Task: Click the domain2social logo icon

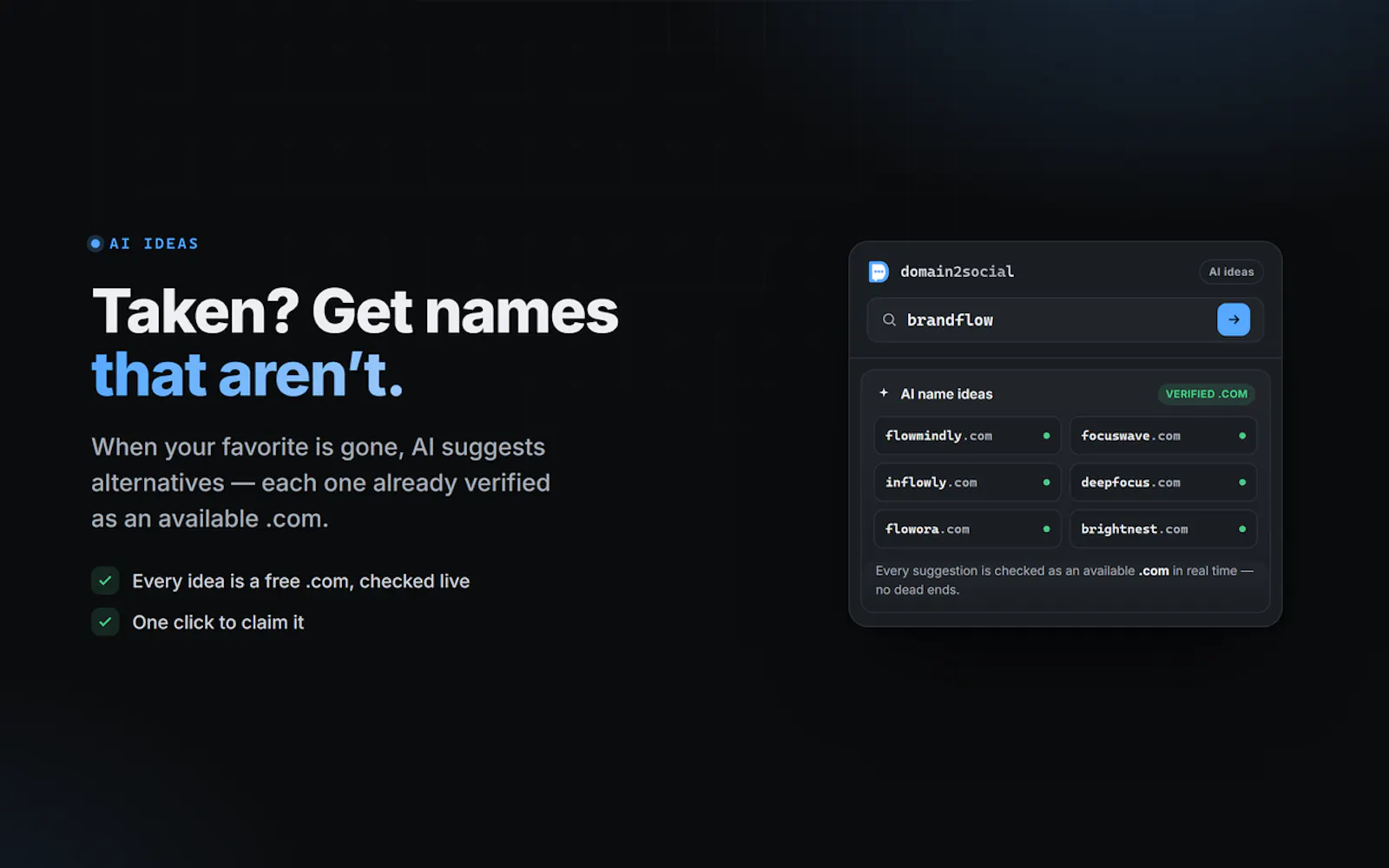Action: click(879, 272)
